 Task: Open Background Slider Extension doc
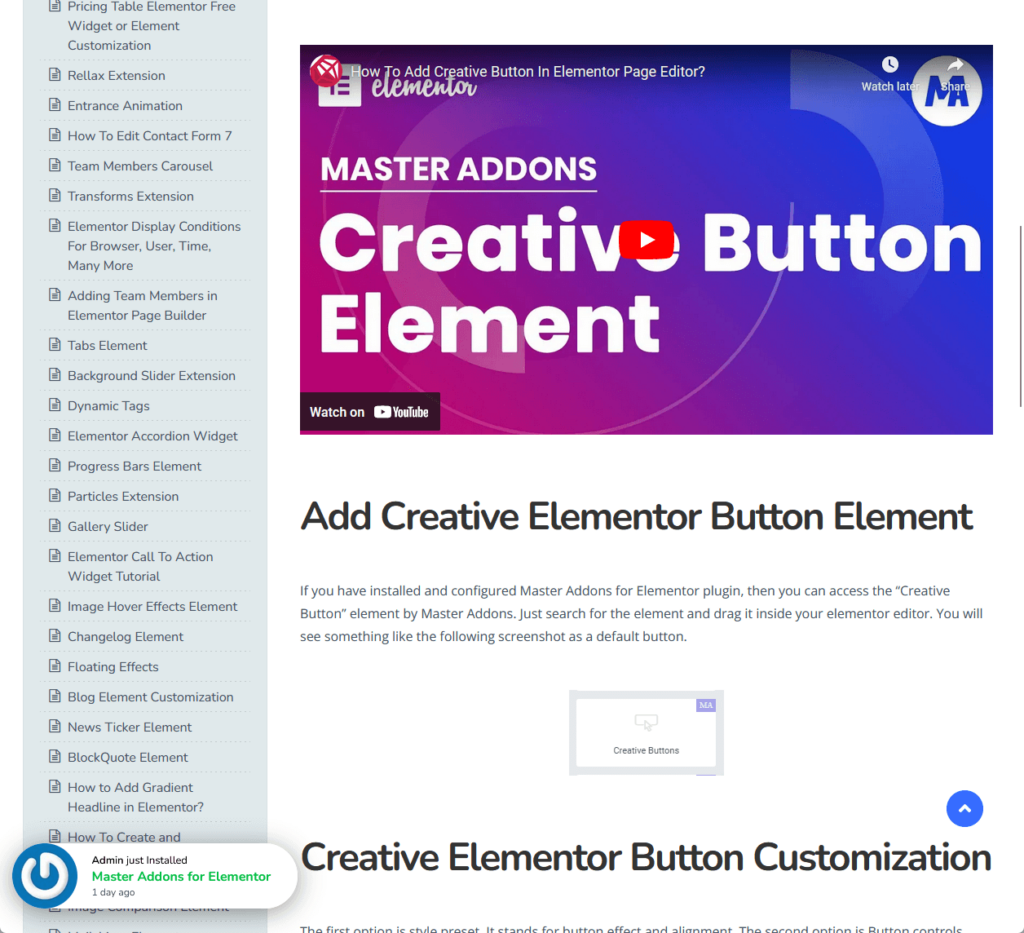[x=152, y=375]
